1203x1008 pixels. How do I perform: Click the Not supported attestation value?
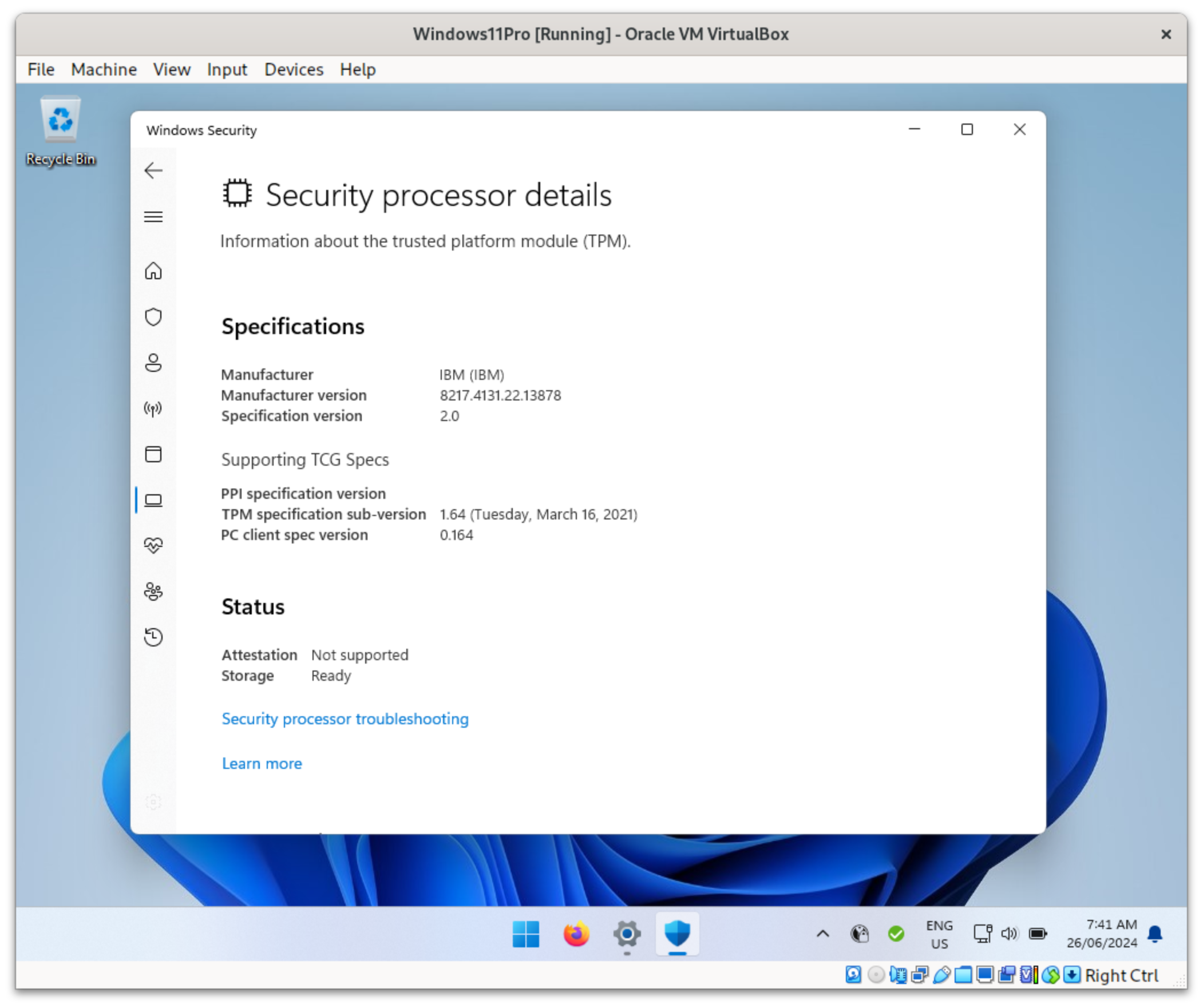[x=360, y=656]
